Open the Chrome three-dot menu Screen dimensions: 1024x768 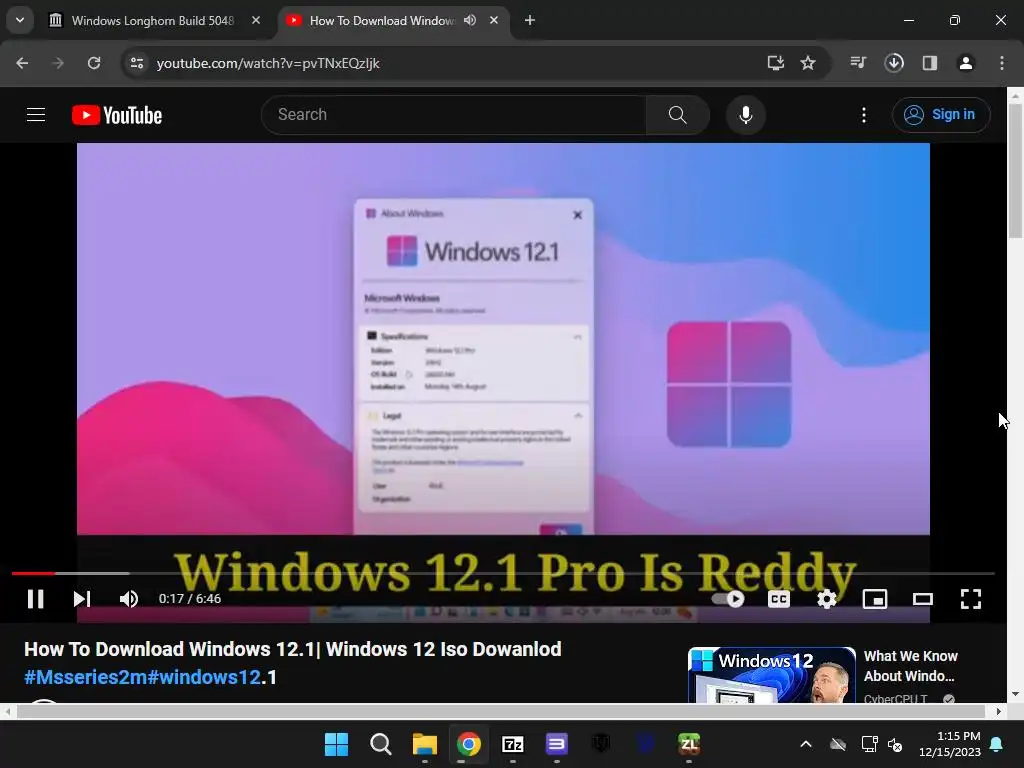tap(1002, 63)
